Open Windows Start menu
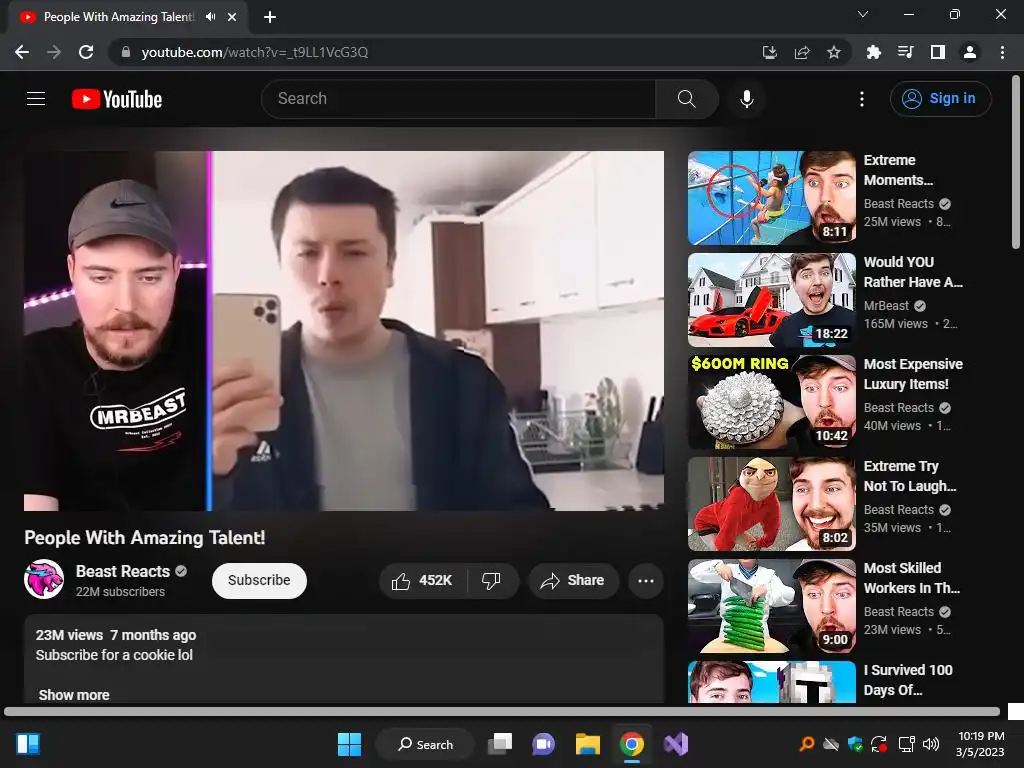Viewport: 1024px width, 768px height. 349,744
